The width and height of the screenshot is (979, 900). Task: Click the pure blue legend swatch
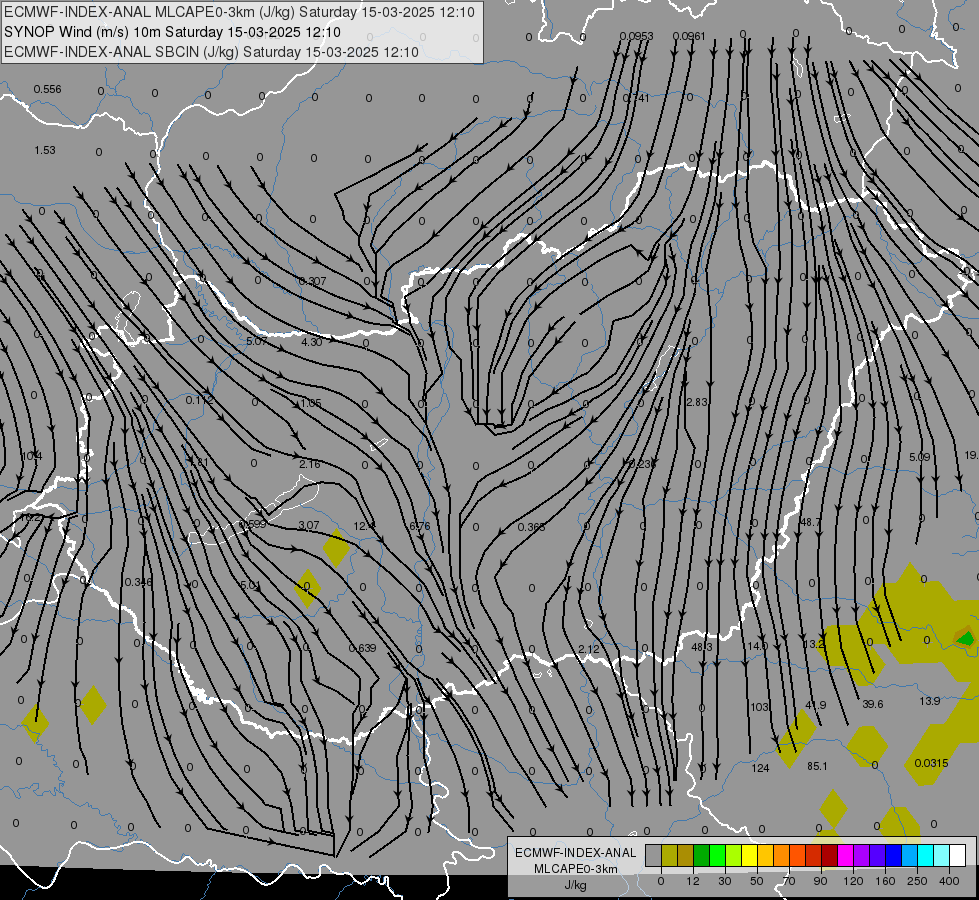(893, 856)
